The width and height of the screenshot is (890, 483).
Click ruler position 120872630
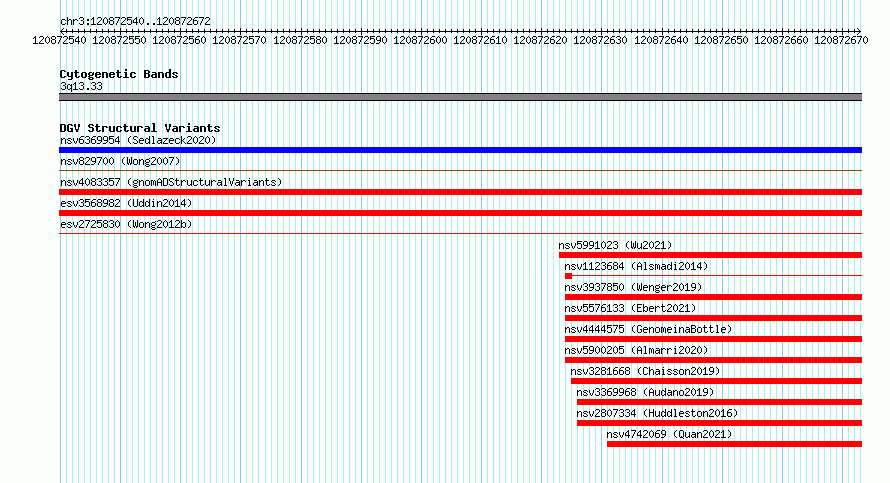[x=601, y=40]
